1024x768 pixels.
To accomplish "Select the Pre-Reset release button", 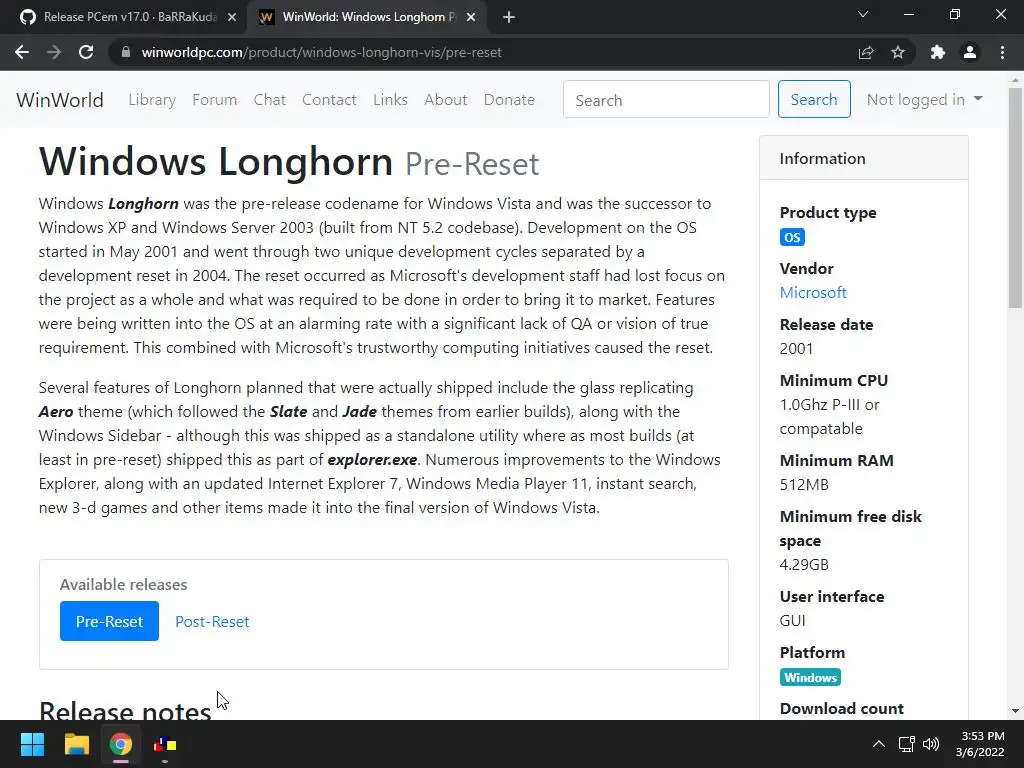I will (x=109, y=621).
